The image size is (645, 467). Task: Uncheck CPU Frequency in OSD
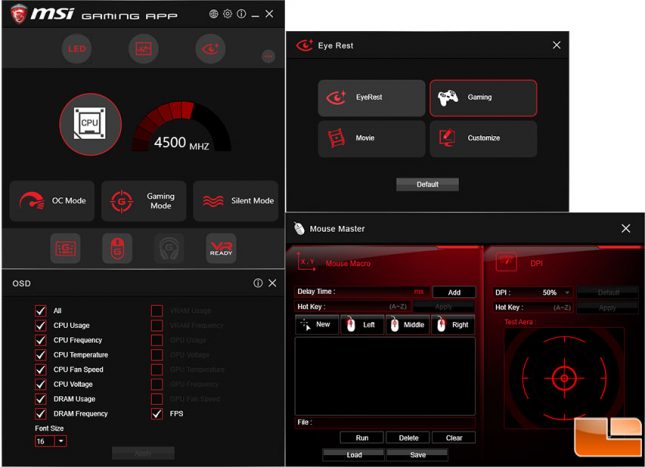coord(40,340)
